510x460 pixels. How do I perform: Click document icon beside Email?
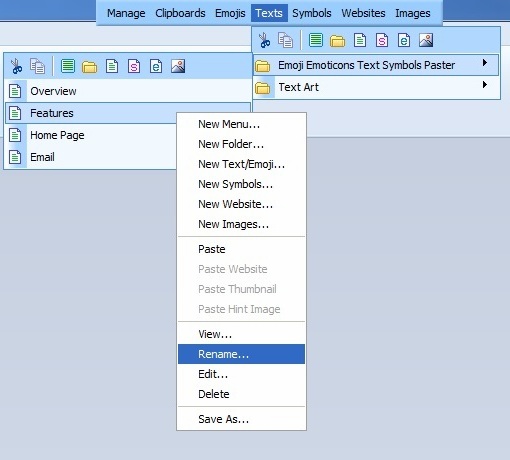15,157
